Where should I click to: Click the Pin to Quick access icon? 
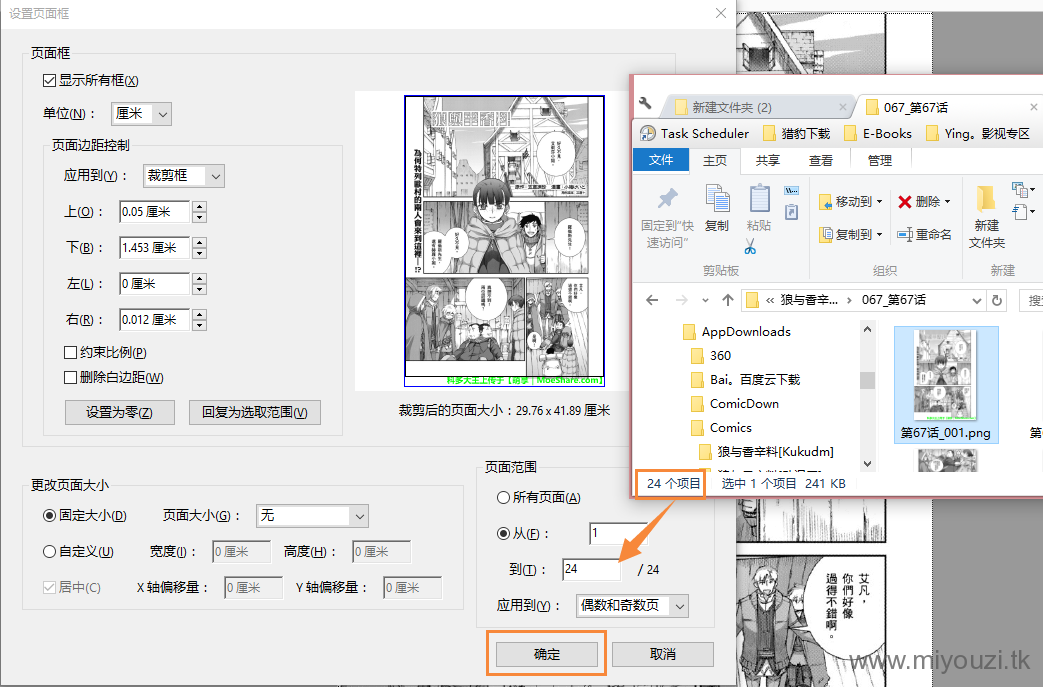coord(667,198)
